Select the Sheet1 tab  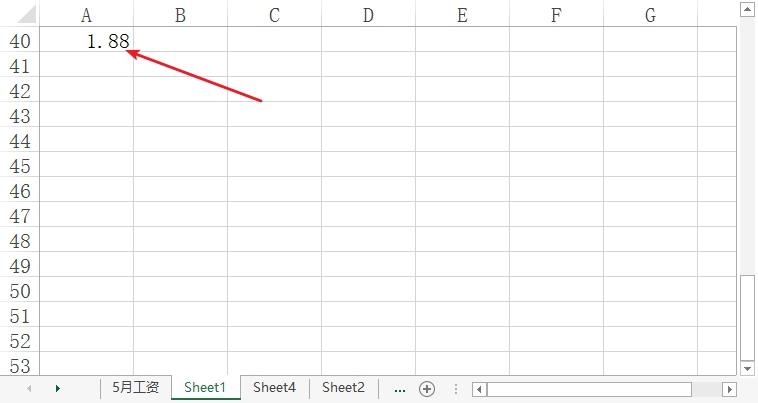(205, 388)
